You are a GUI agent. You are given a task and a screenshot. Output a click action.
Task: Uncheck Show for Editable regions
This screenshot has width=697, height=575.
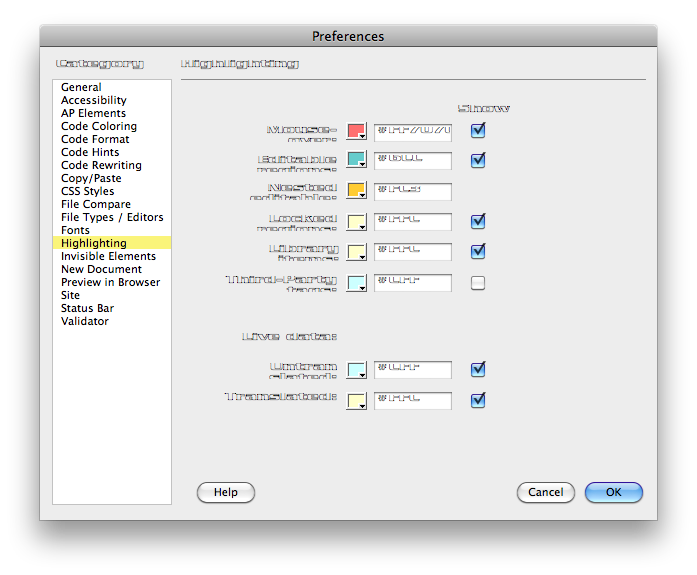(478, 160)
